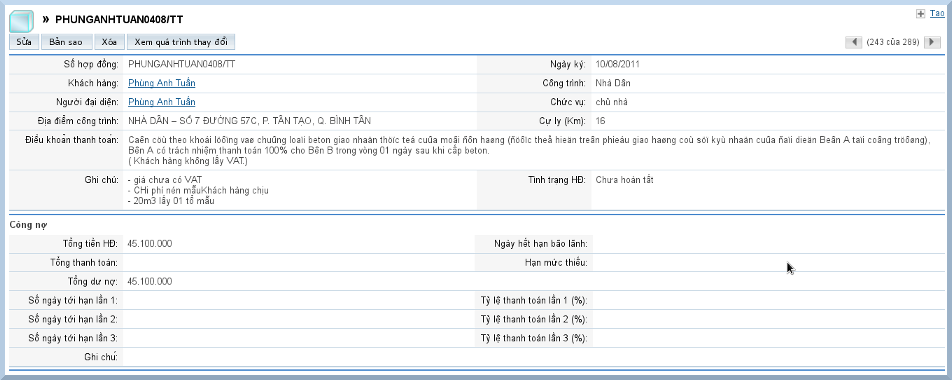The image size is (952, 380).
Task: Click the Tổng tiền HĐ value 45.100.000
Action: pos(150,243)
